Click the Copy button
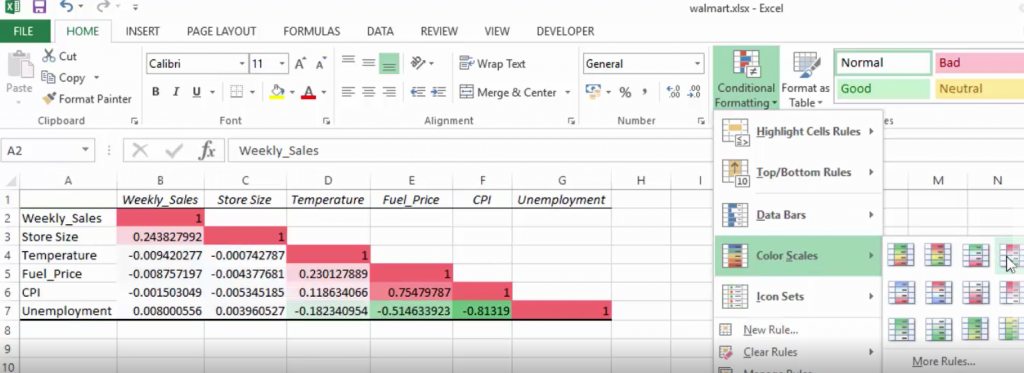This screenshot has width=1024, height=373. point(63,78)
